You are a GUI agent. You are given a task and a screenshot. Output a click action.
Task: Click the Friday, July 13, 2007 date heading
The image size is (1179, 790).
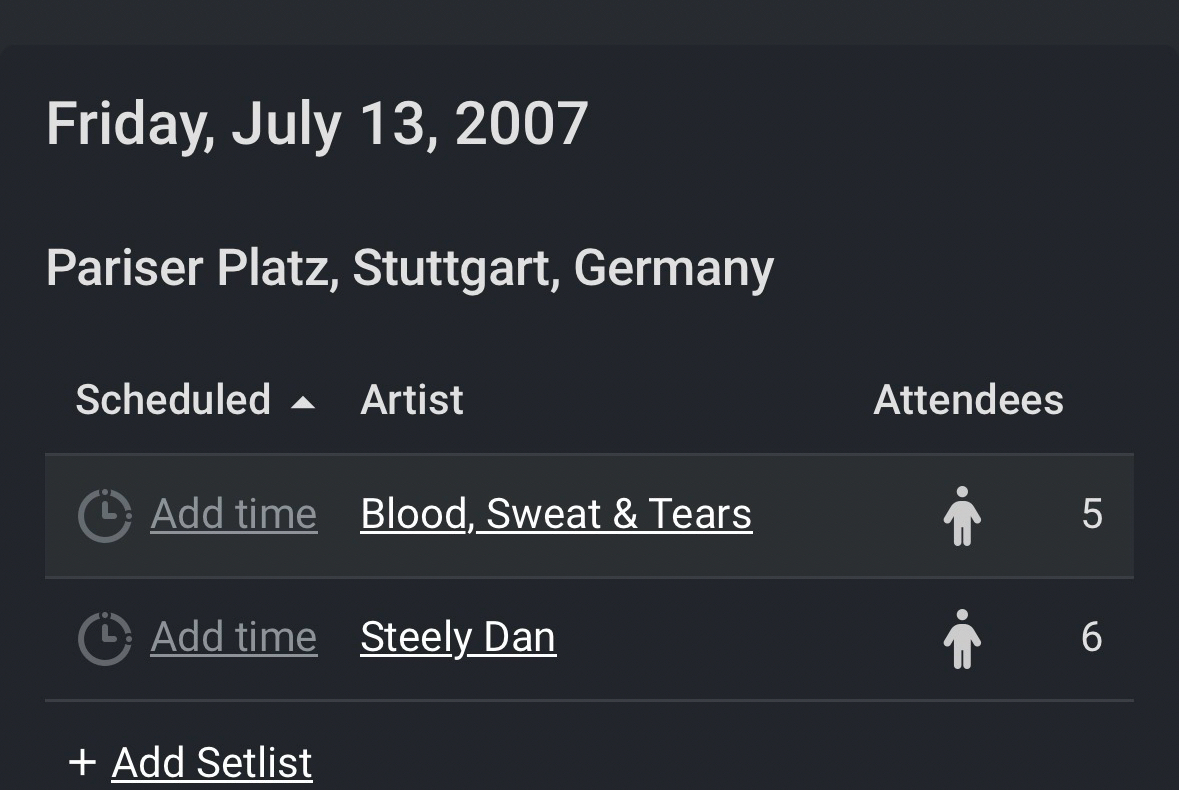click(317, 124)
